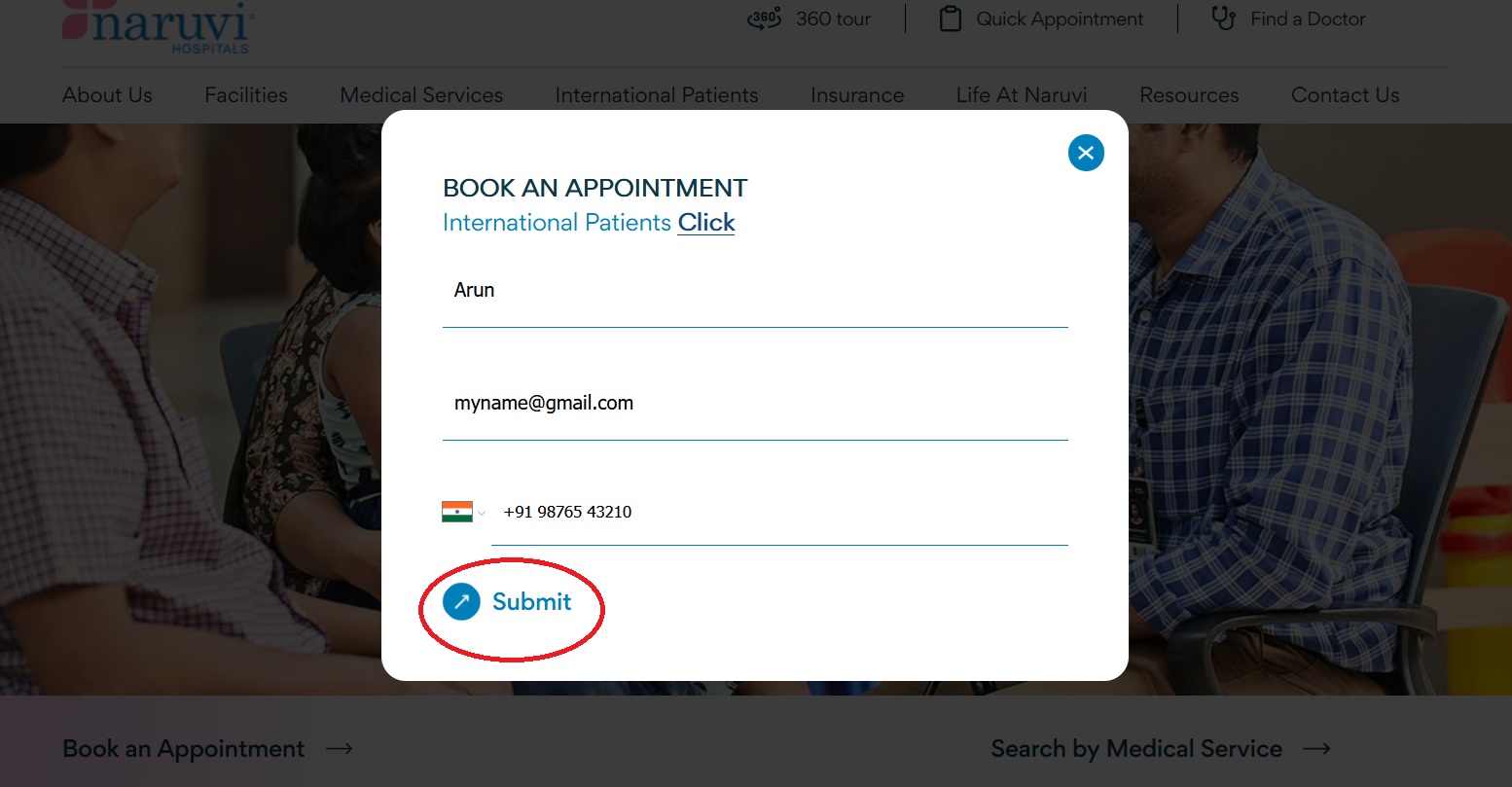Click the 360 tour icon
Viewport: 1512px width, 787px height.
point(764,18)
